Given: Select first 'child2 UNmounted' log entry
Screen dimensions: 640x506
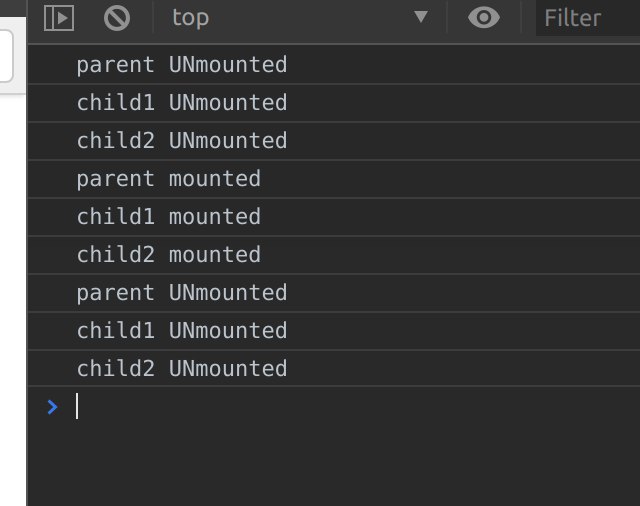Looking at the screenshot, I should [333, 140].
